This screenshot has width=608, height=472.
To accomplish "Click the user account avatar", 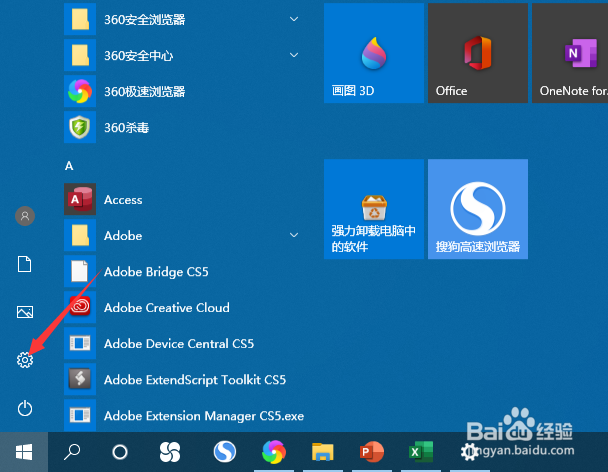I will (x=25, y=216).
